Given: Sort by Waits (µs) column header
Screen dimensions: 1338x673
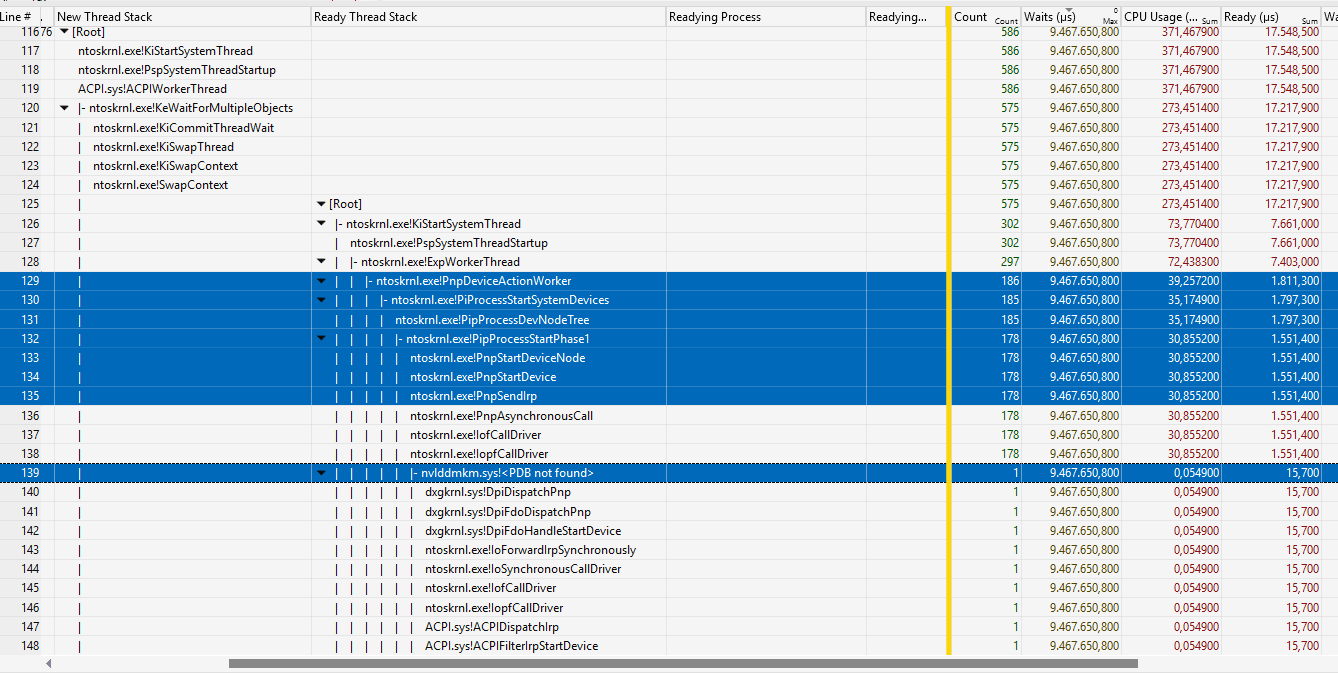Looking at the screenshot, I should pyautogui.click(x=1071, y=17).
